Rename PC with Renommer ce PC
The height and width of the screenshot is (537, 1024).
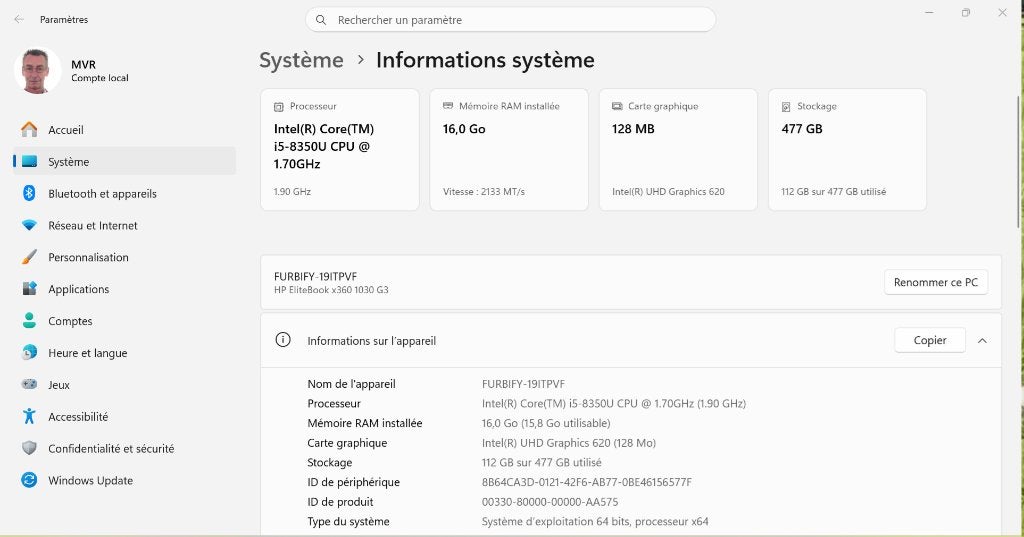935,282
